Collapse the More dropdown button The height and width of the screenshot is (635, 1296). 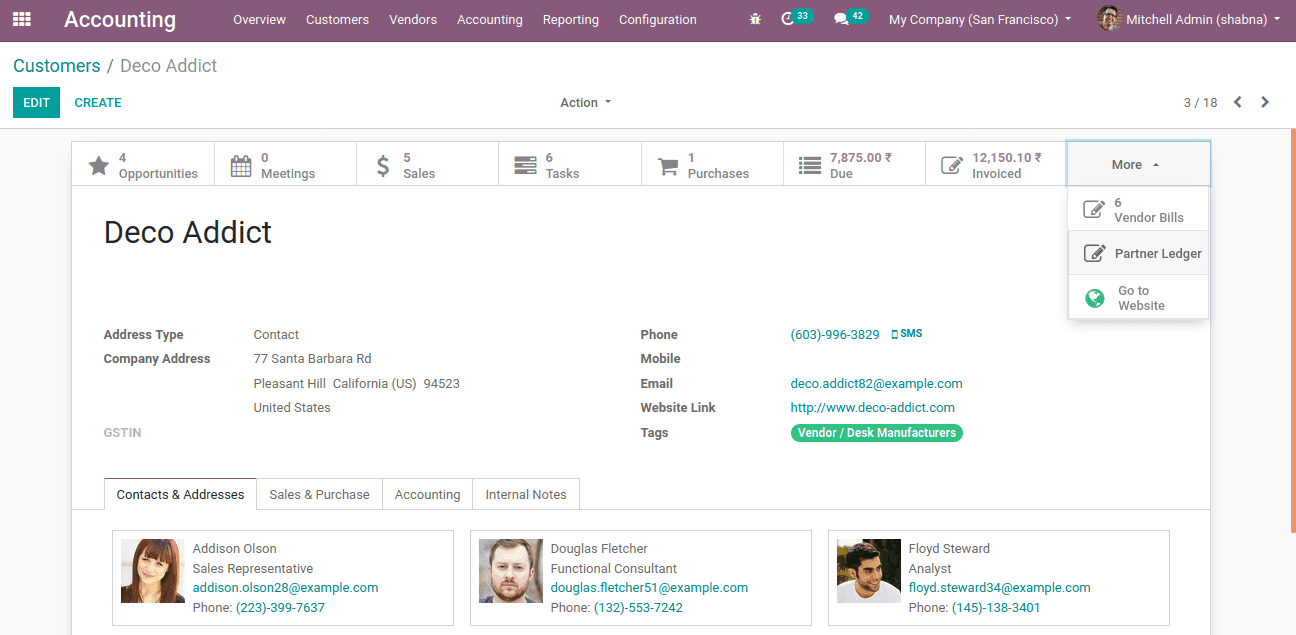coord(1138,164)
